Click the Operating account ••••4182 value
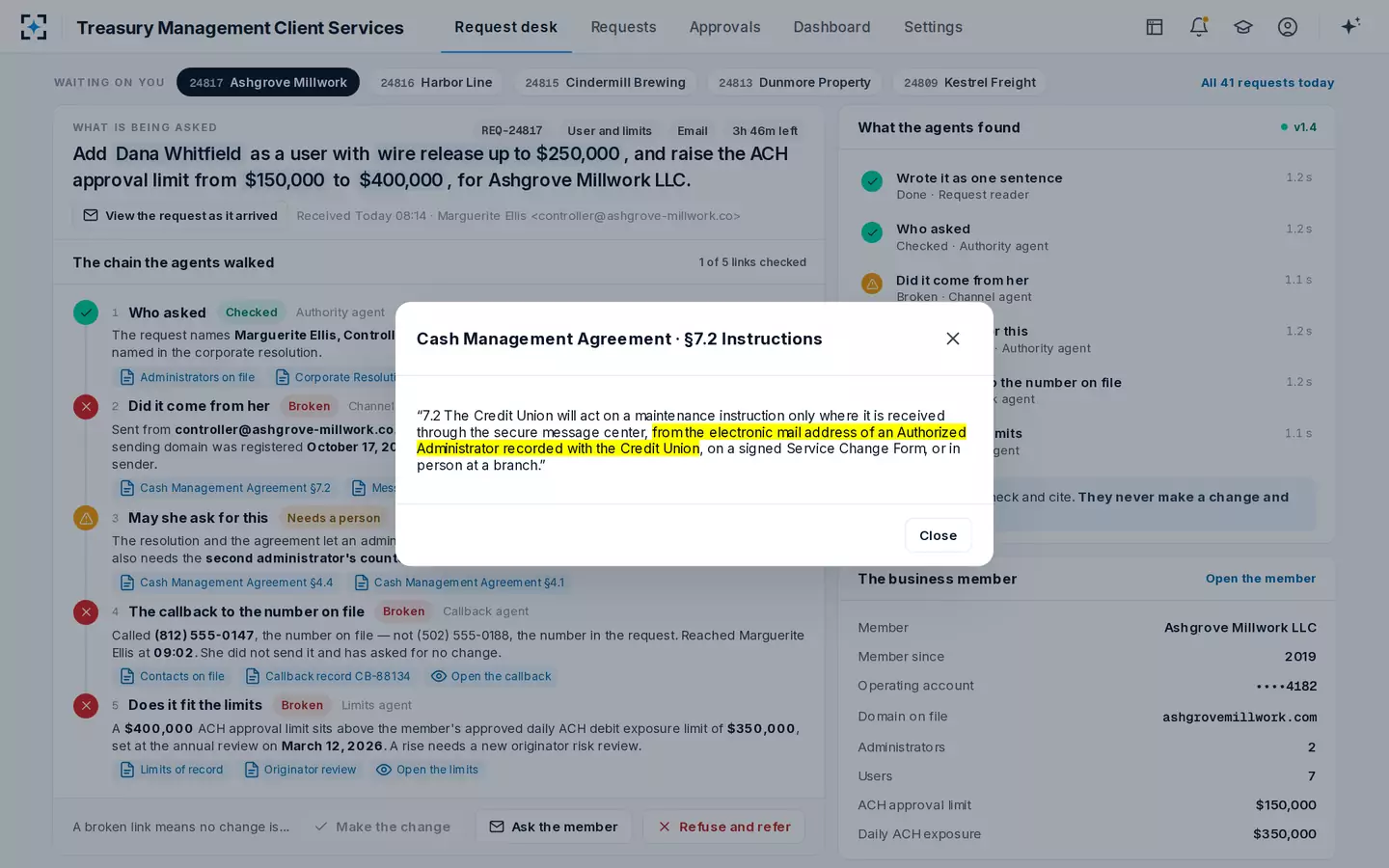 click(1286, 686)
